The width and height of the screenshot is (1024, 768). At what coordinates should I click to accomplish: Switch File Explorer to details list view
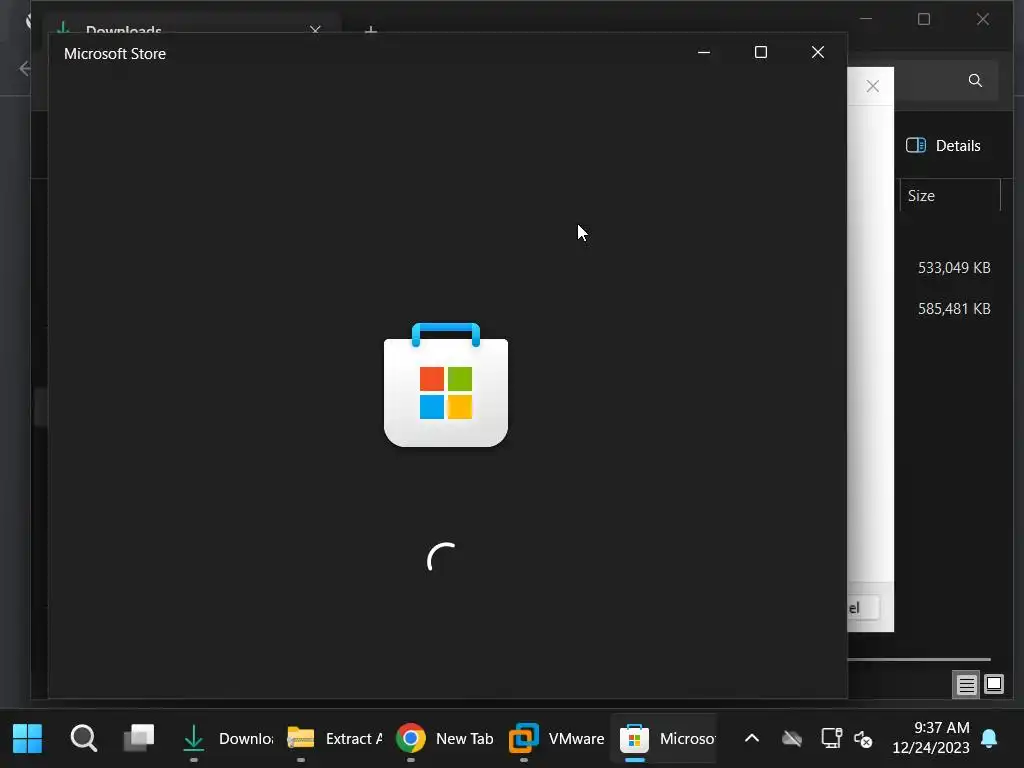[x=966, y=684]
